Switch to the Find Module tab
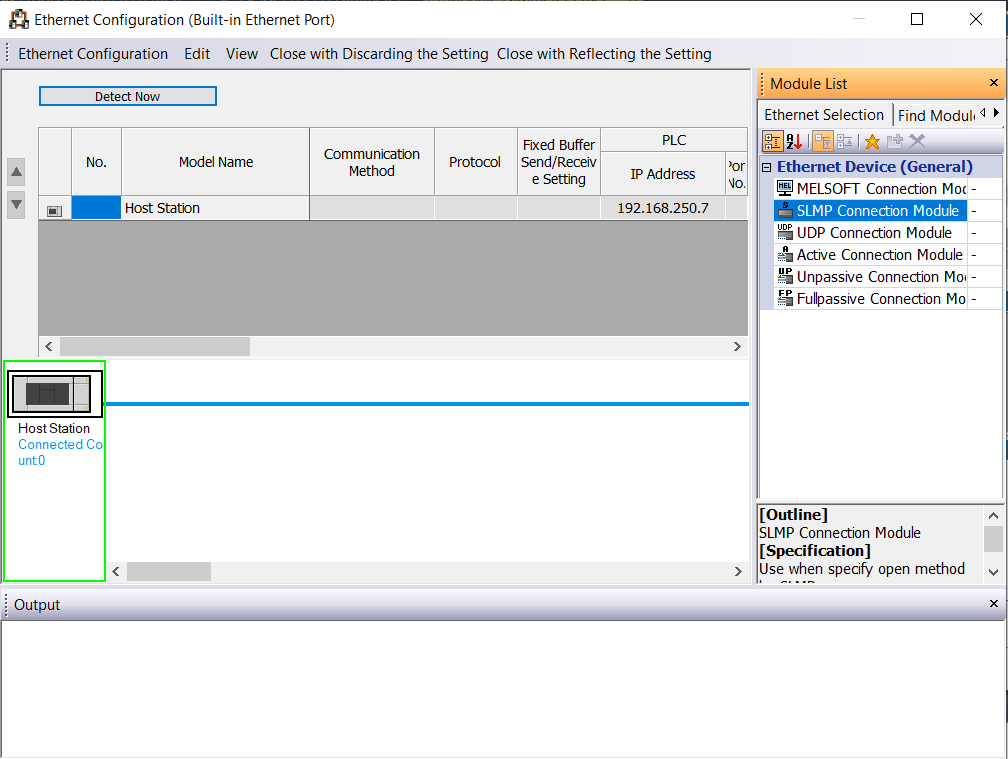 coord(936,116)
